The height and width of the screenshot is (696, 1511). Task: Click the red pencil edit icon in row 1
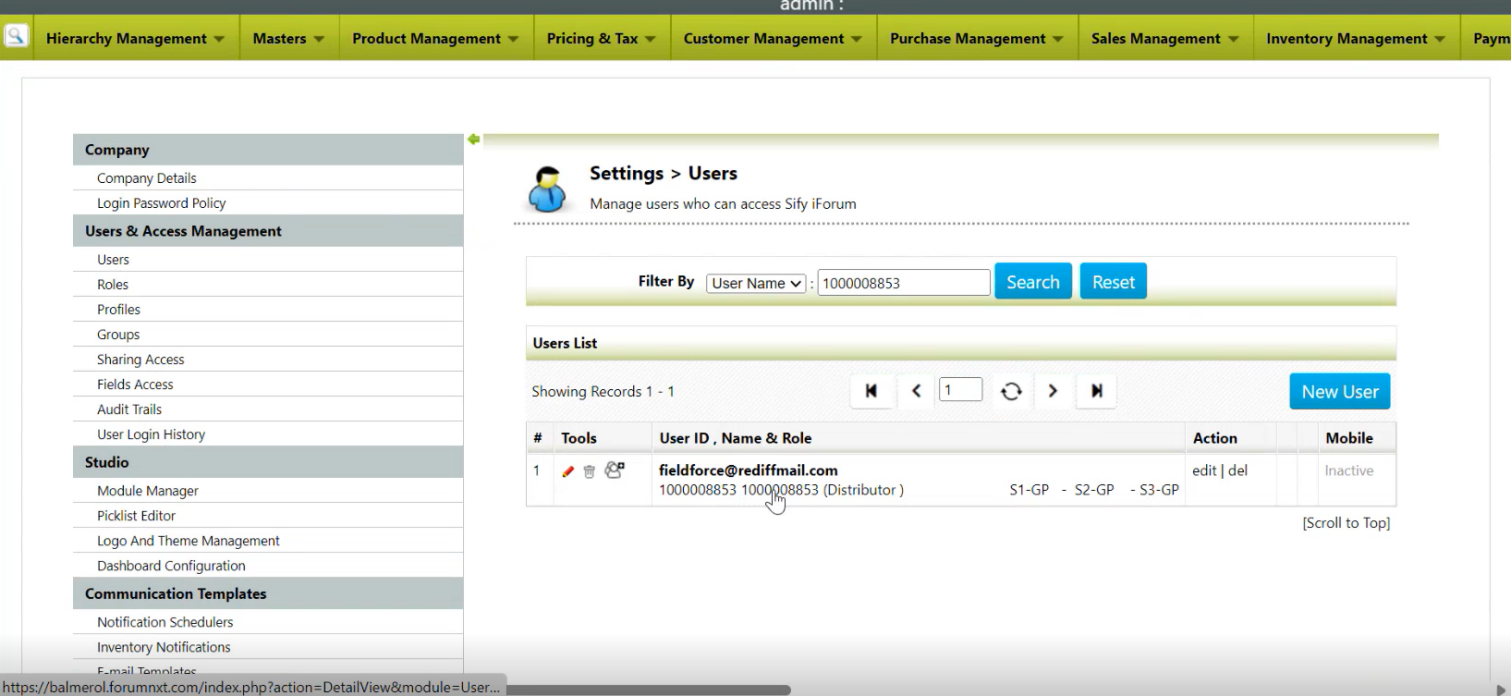coord(568,471)
